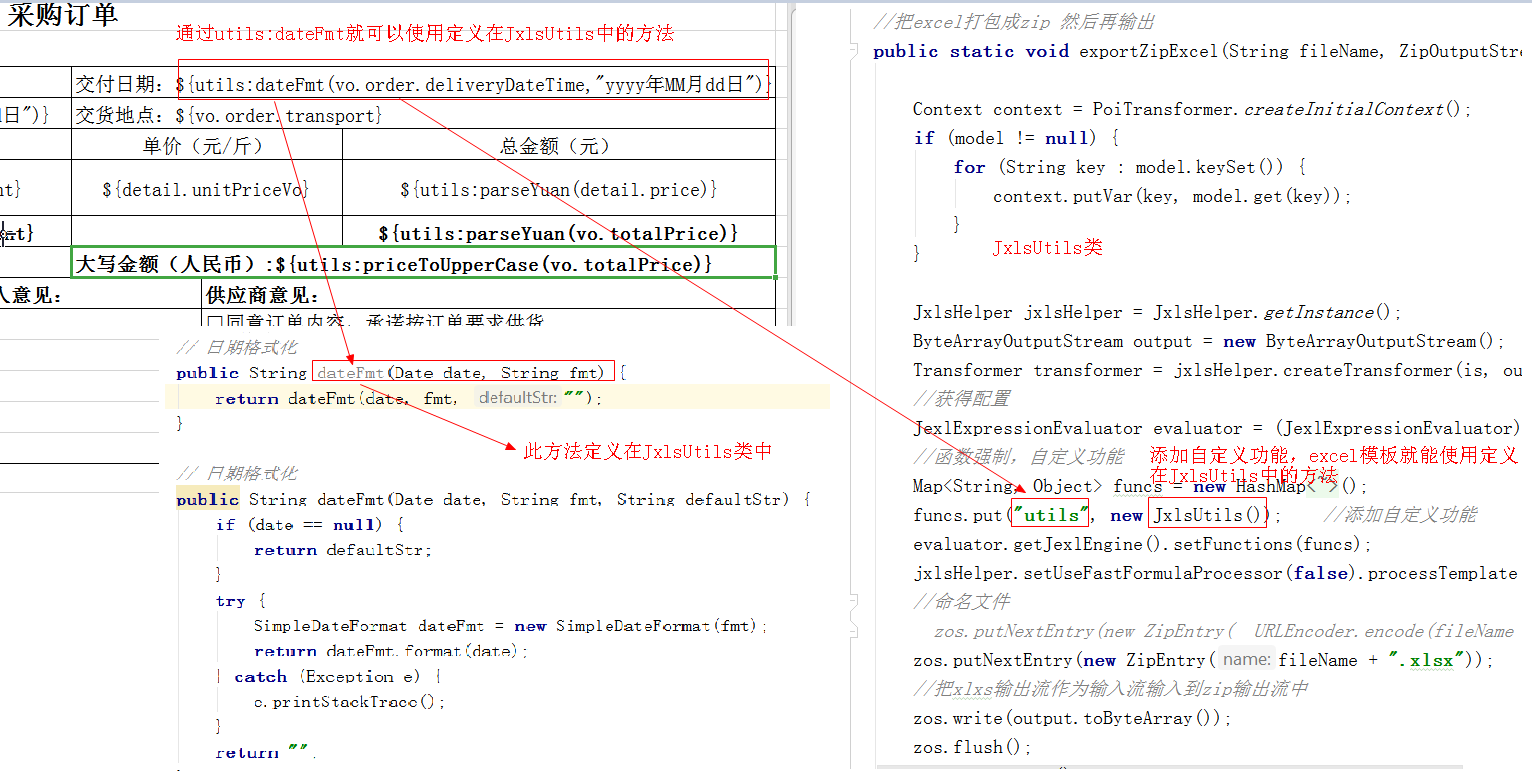Click the 函数强制，自定义功能 comment

[1018, 457]
